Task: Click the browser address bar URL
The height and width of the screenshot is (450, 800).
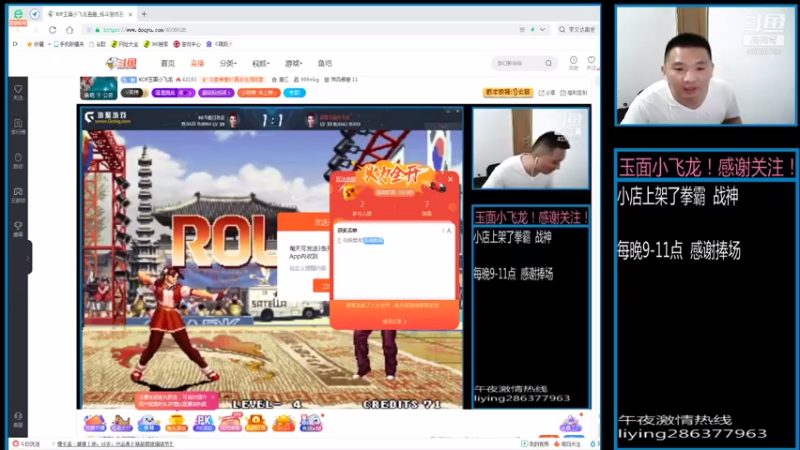Action: (144, 30)
